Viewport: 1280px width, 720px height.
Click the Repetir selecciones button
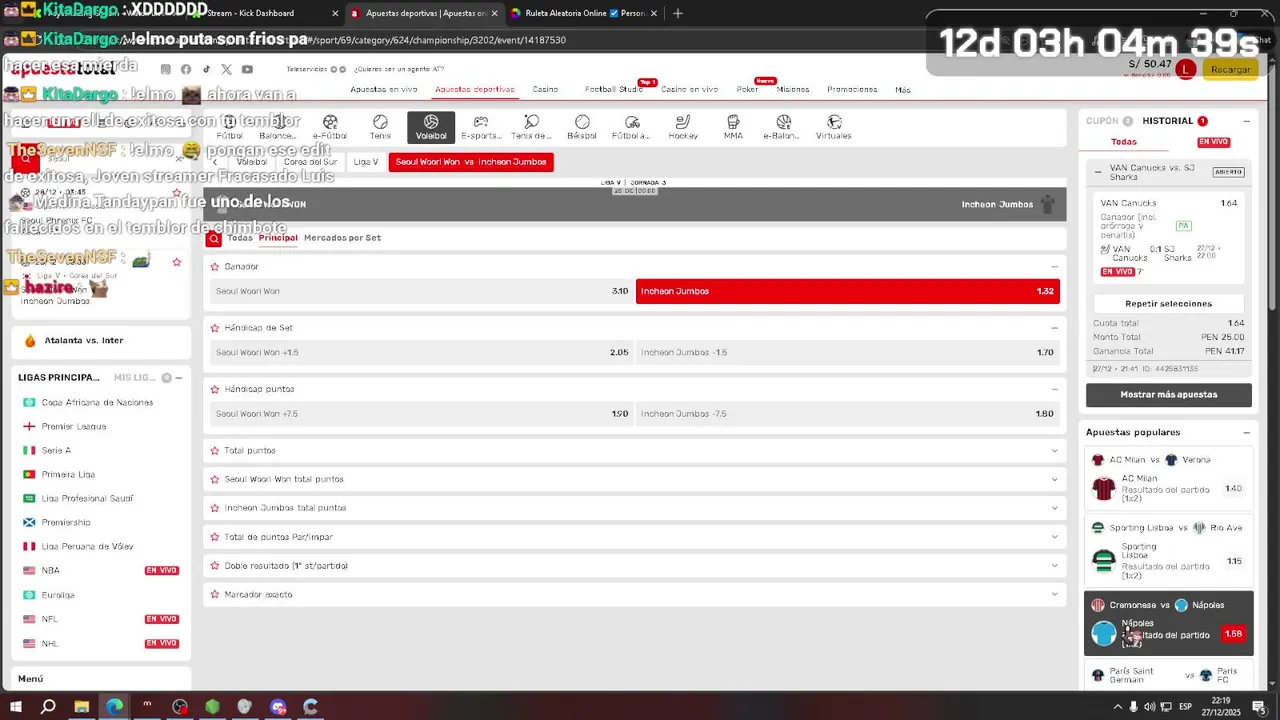pos(1168,304)
